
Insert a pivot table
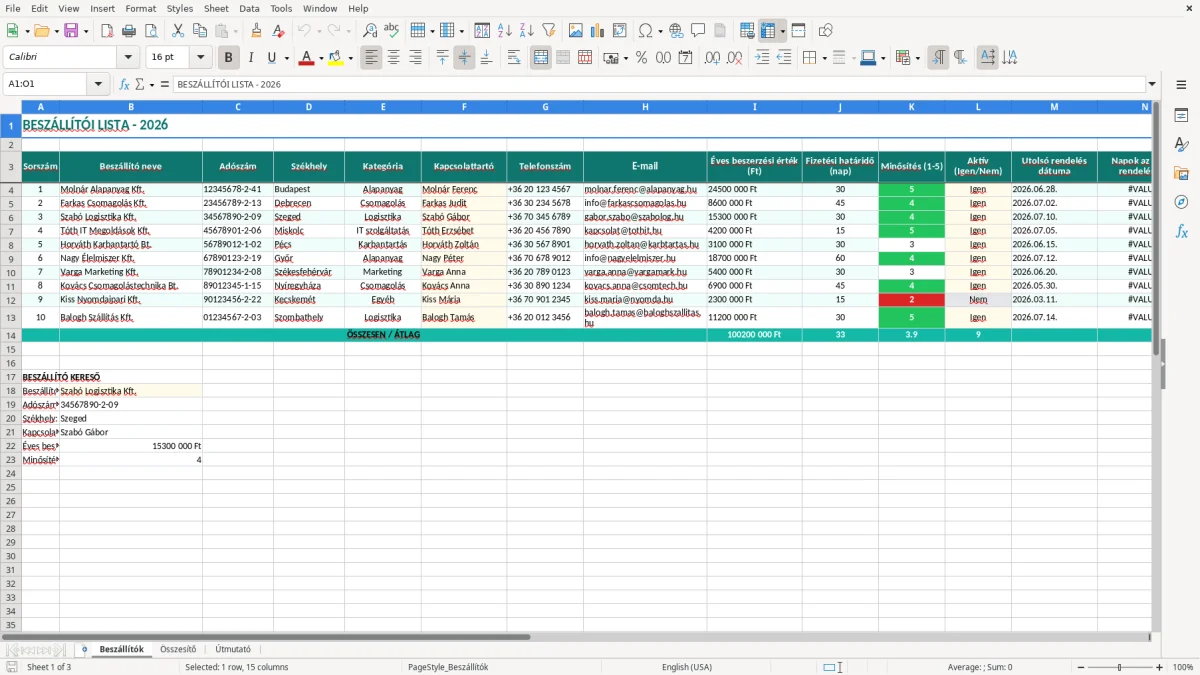click(620, 31)
